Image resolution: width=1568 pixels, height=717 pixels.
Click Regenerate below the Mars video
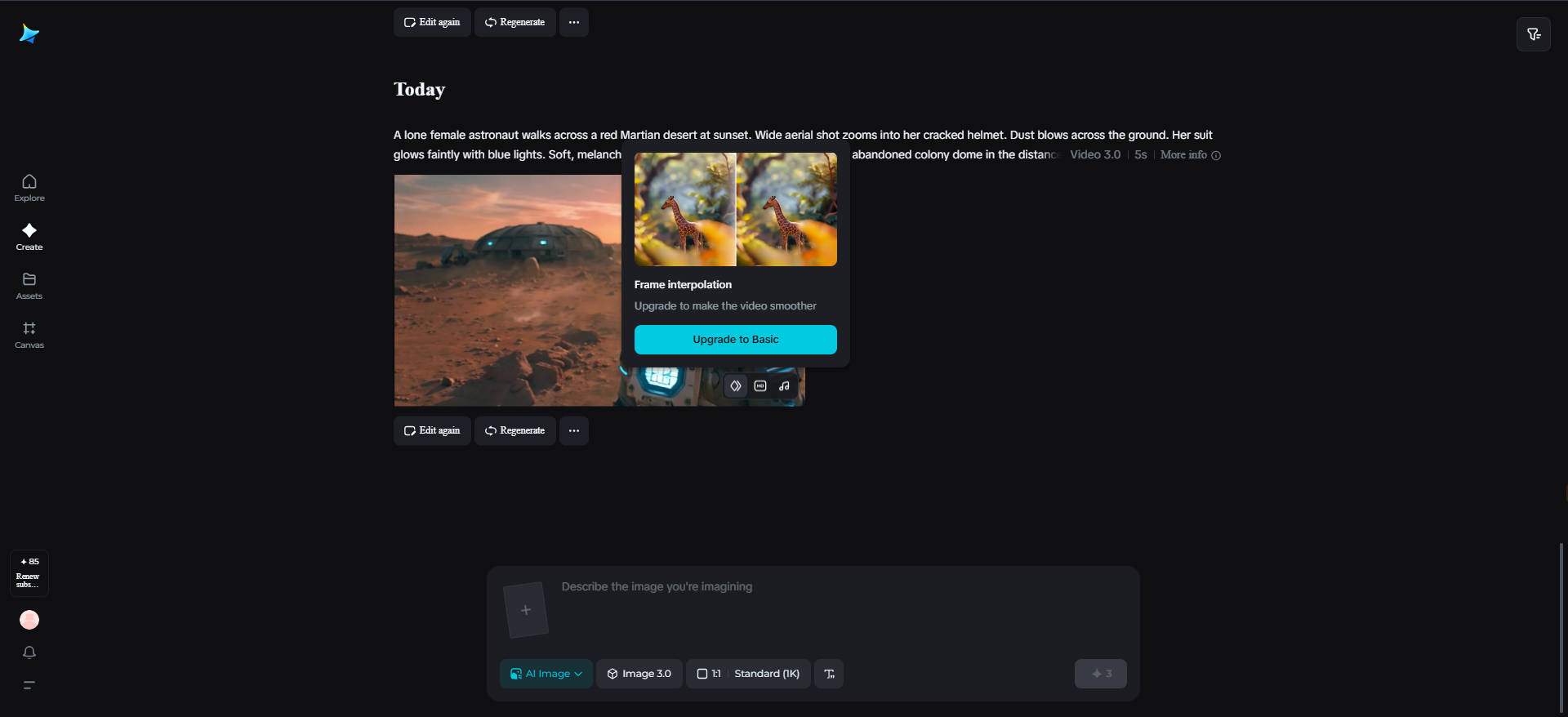point(515,430)
